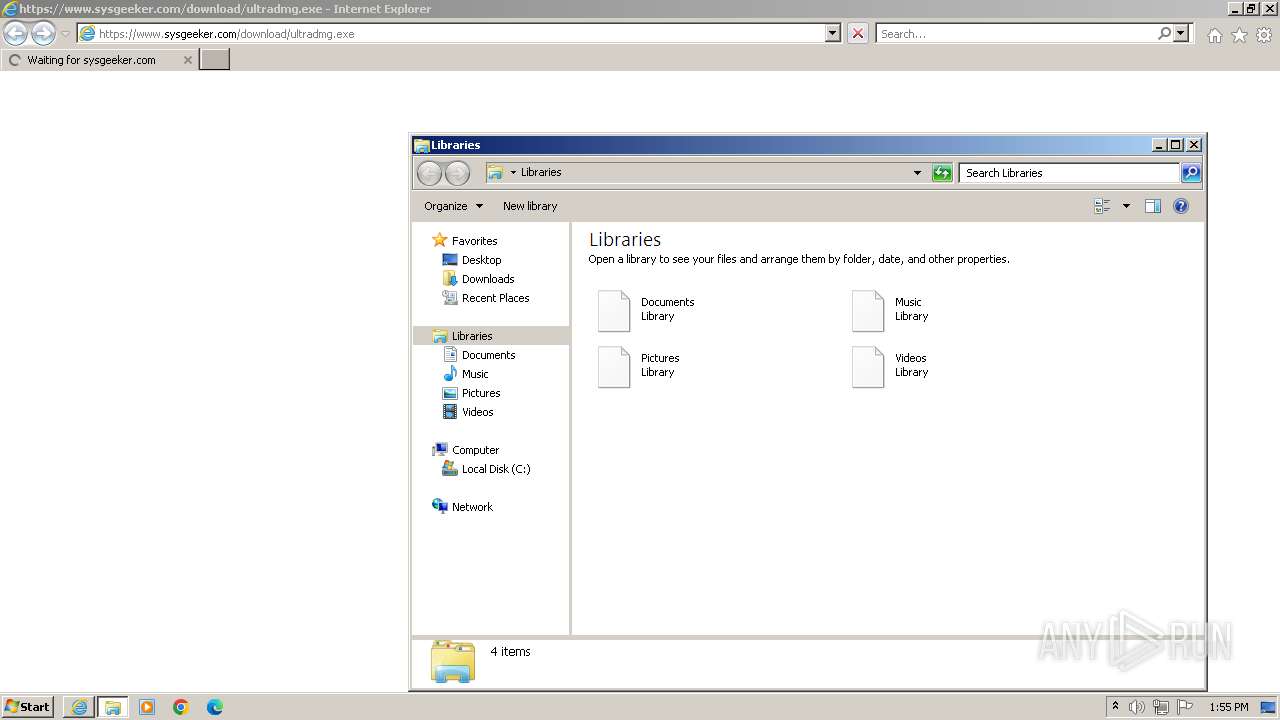
Task: Click the breadcrumb arrow before Libraries
Action: pos(513,172)
